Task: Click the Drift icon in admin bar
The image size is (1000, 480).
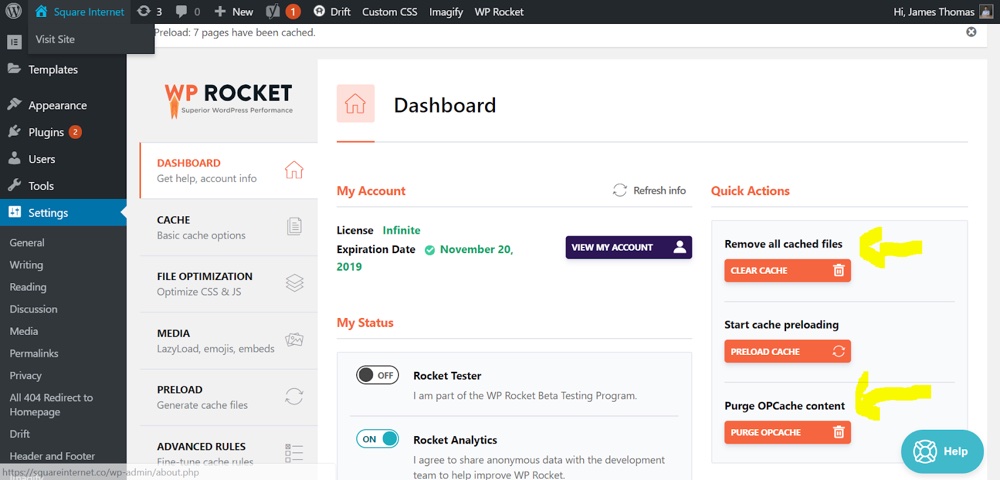Action: 319,11
